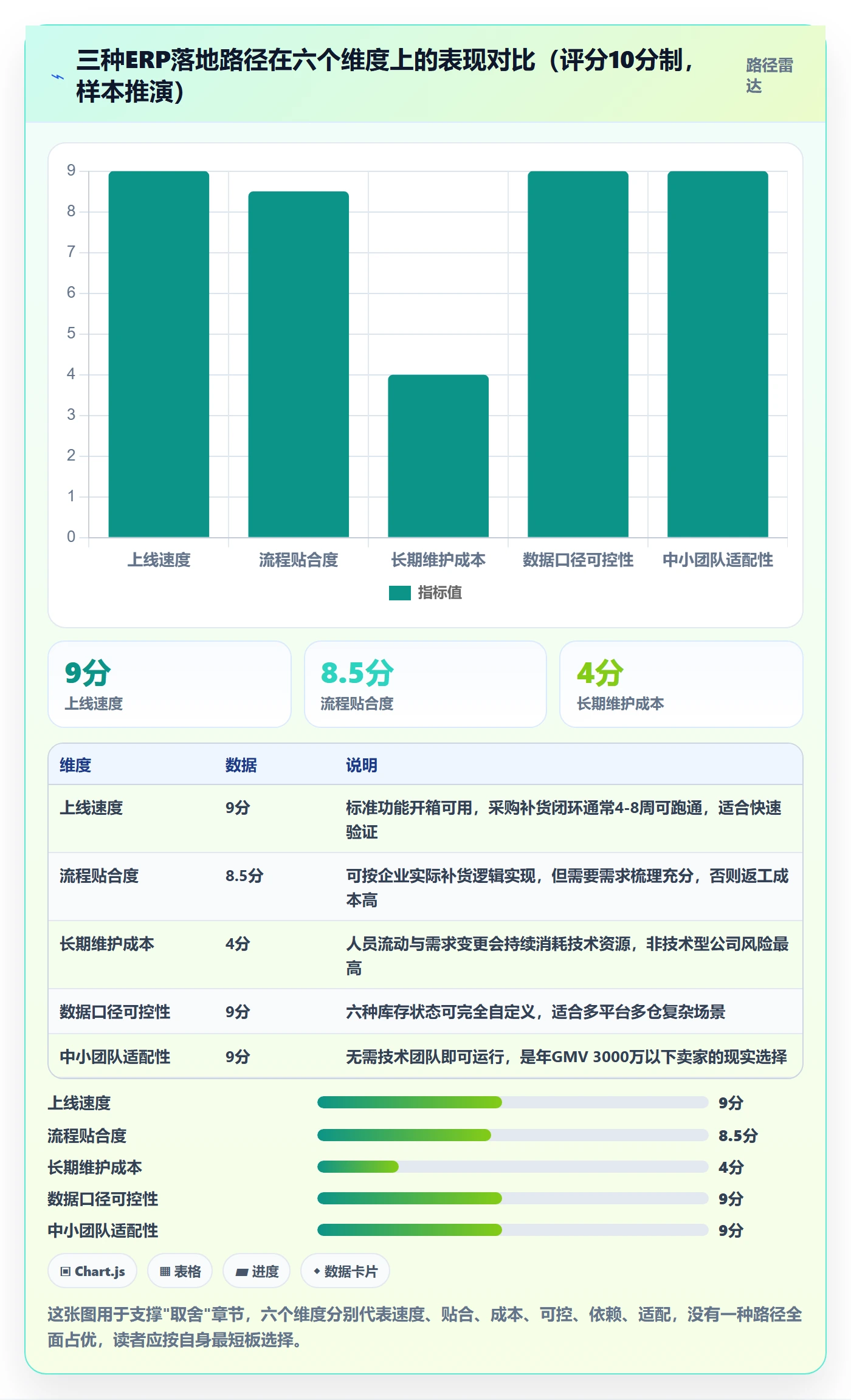The height and width of the screenshot is (1400, 851).
Task: Click the lightning bolt icon beside the title
Action: [57, 77]
